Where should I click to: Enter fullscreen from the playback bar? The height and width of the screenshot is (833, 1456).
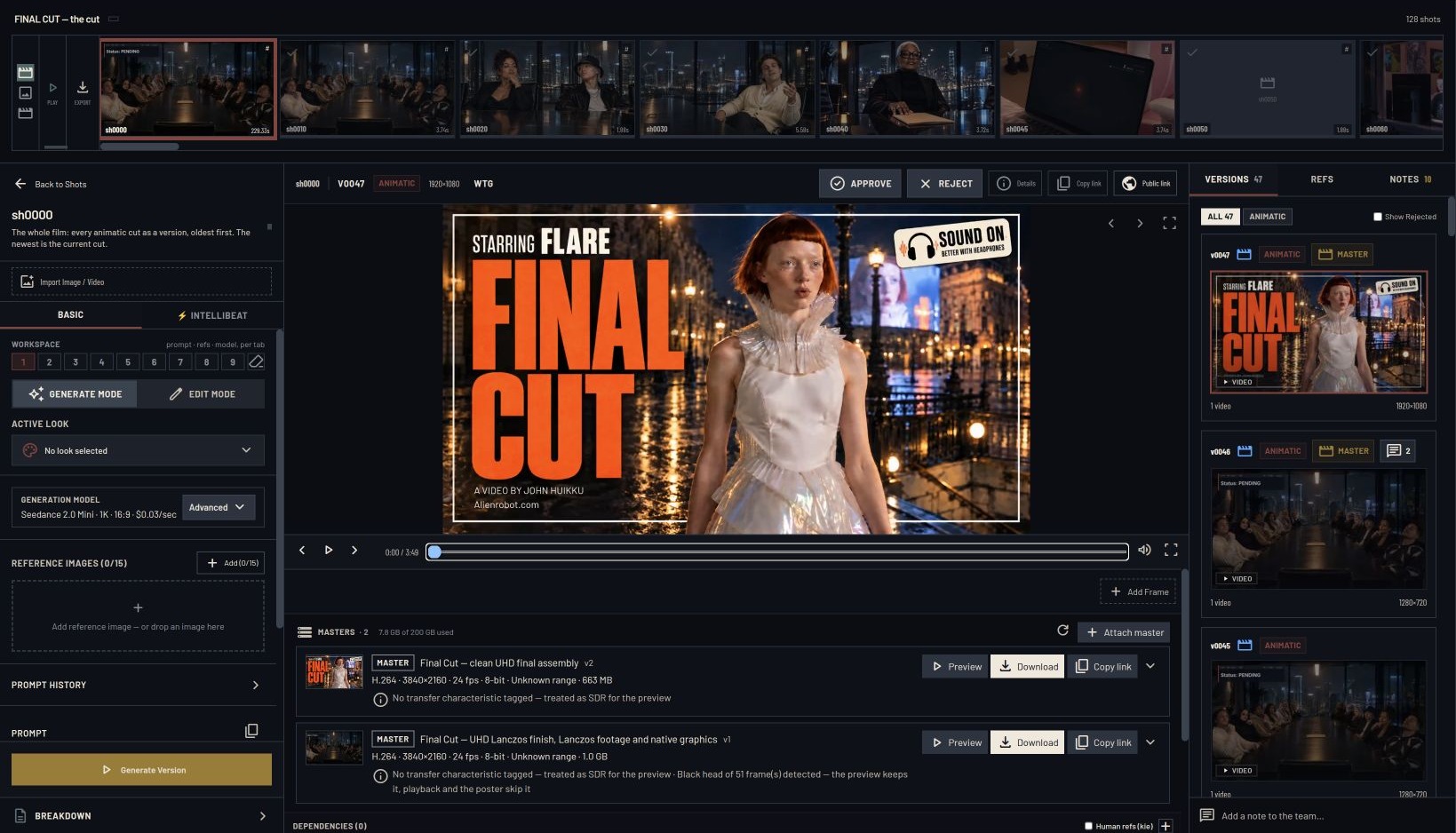[1171, 551]
